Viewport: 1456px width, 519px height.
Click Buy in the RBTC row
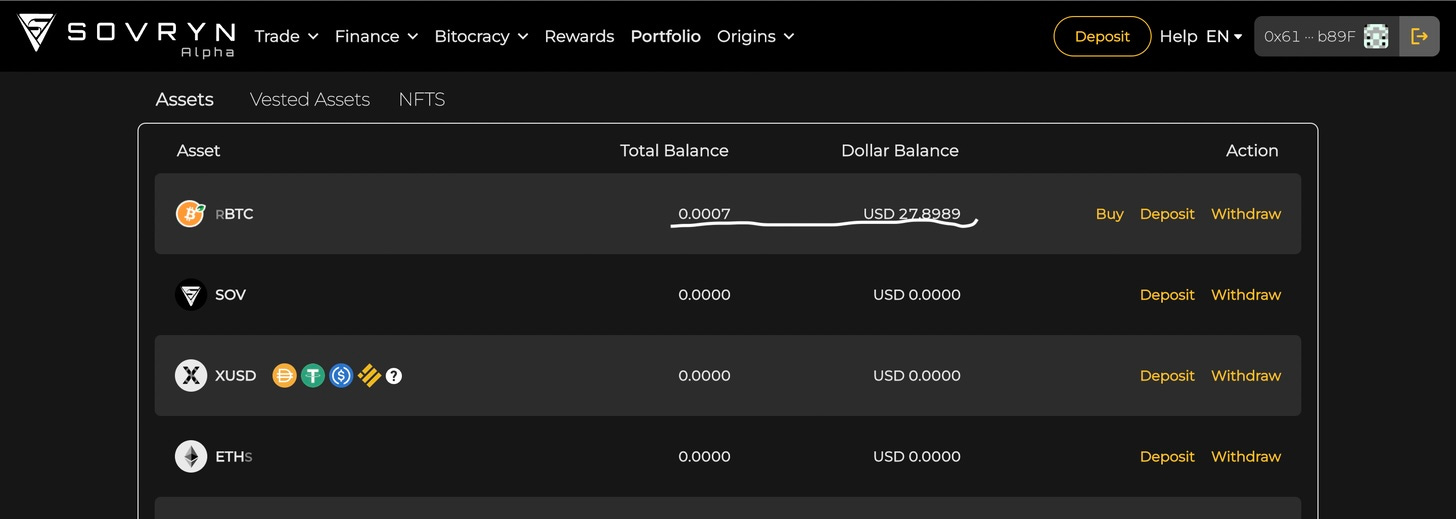coord(1110,214)
